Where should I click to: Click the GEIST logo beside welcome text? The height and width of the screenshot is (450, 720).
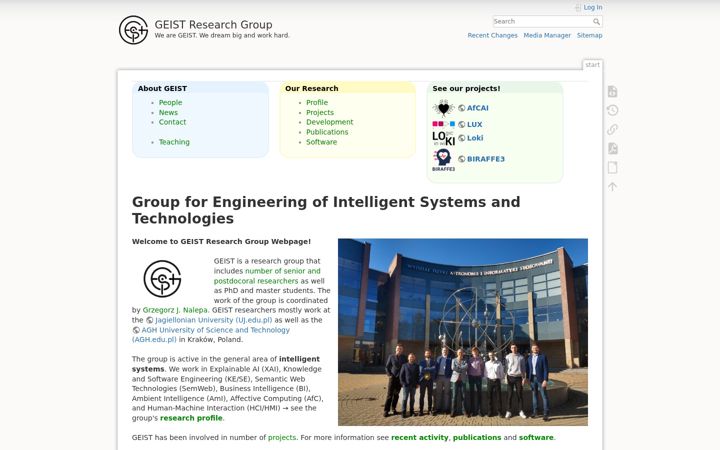point(162,279)
